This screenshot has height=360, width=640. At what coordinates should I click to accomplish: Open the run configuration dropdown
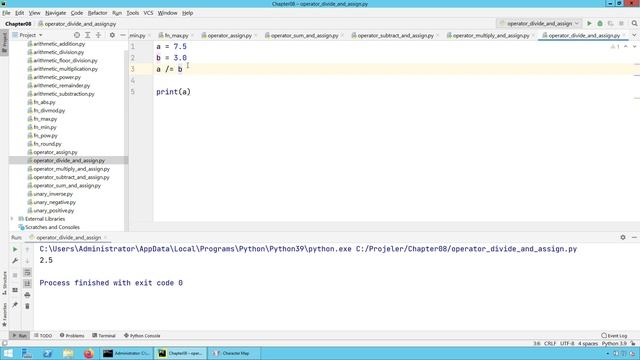coord(539,24)
